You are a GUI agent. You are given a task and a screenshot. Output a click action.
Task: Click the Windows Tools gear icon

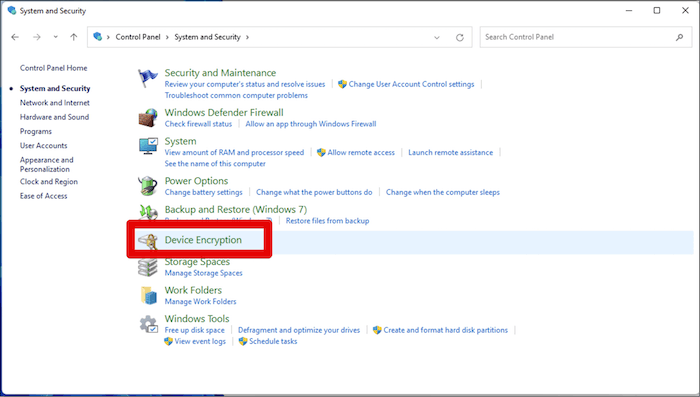[148, 324]
